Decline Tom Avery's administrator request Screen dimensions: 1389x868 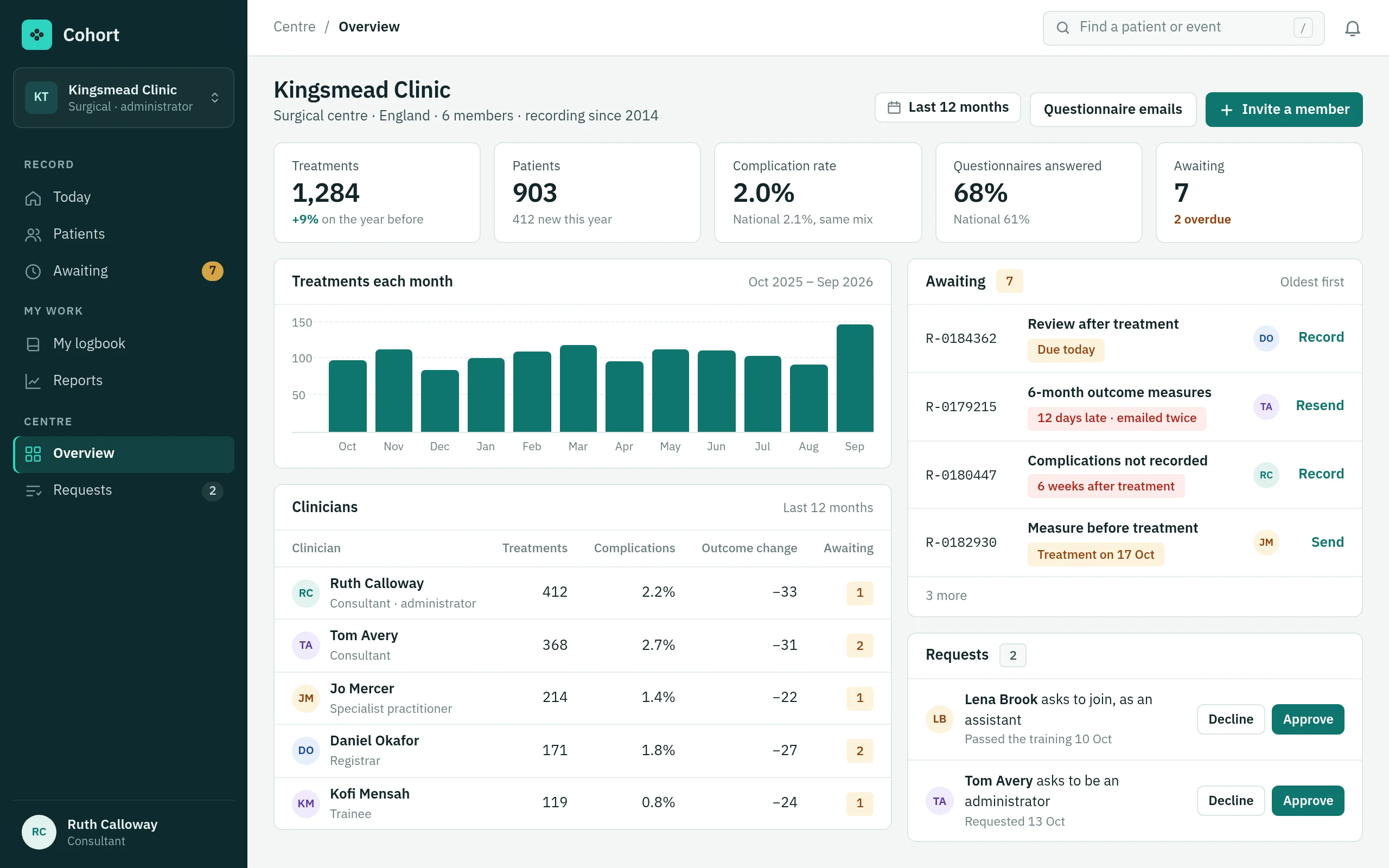[1231, 801]
